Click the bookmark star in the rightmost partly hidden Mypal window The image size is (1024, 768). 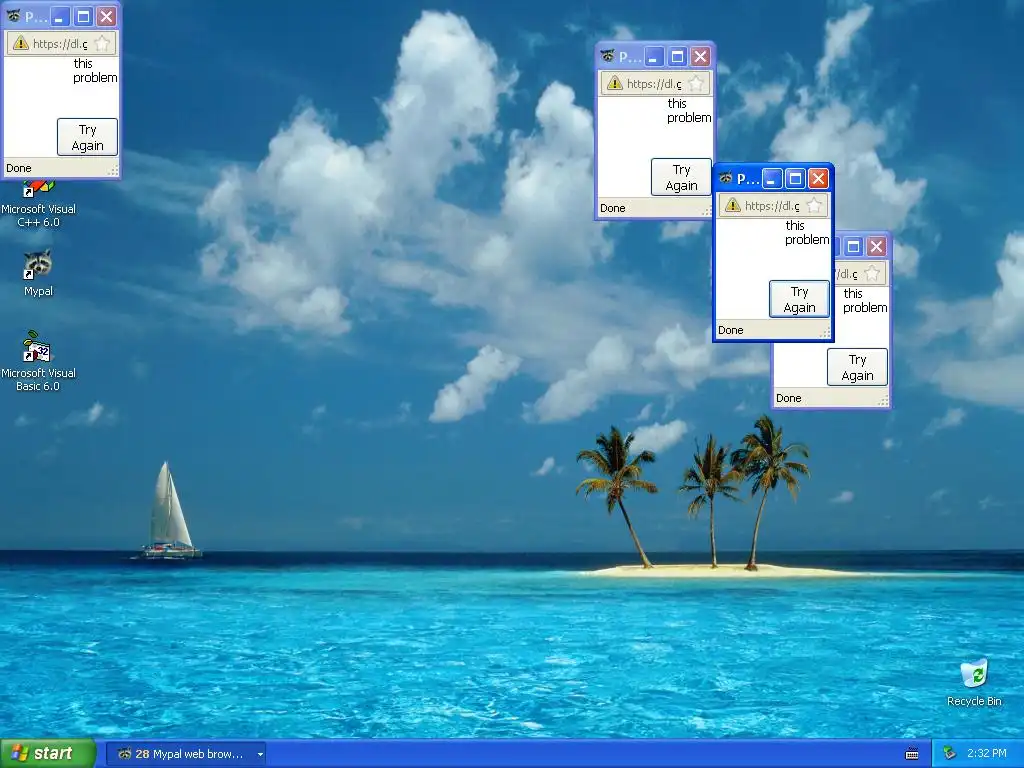[872, 274]
